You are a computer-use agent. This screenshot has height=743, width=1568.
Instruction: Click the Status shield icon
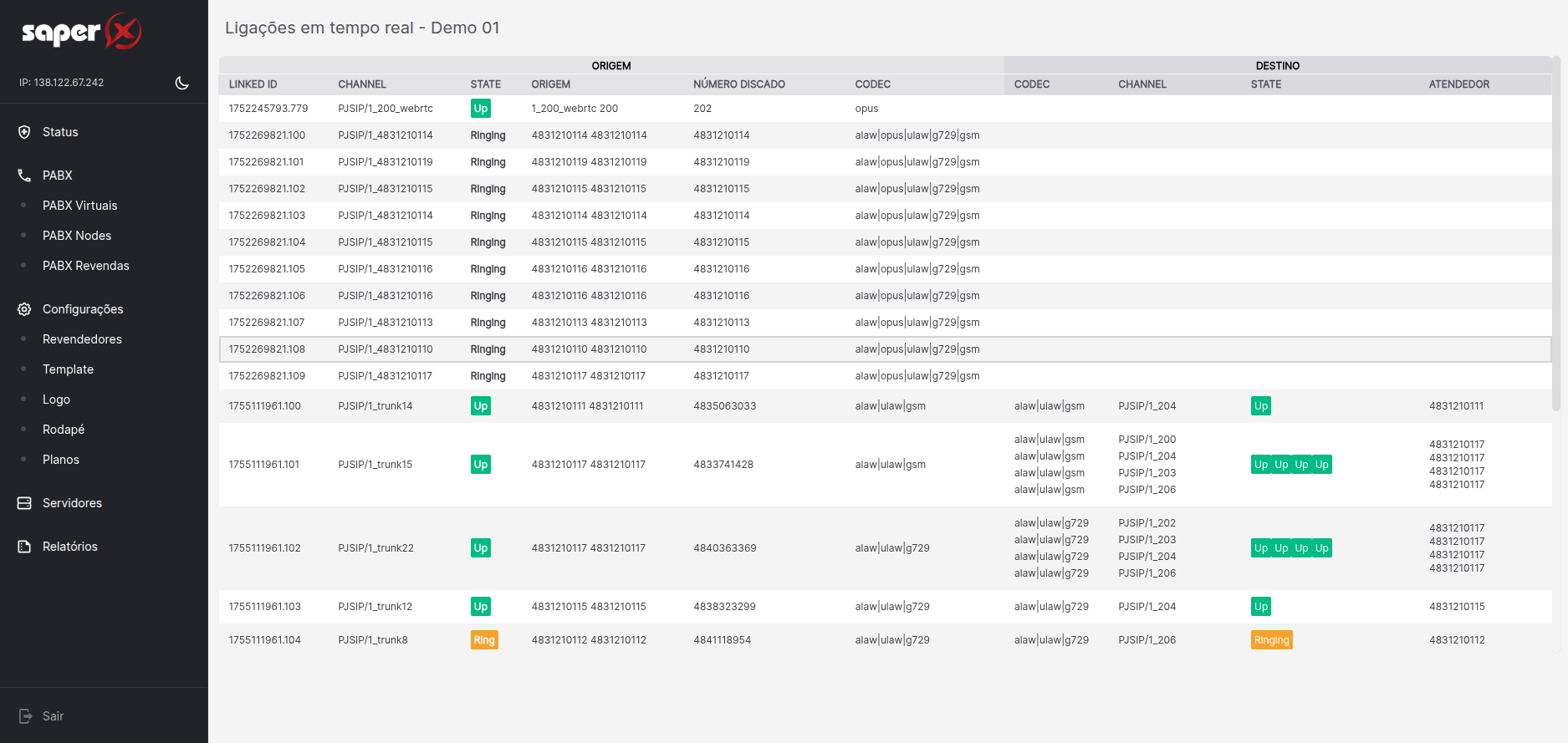pyautogui.click(x=24, y=132)
